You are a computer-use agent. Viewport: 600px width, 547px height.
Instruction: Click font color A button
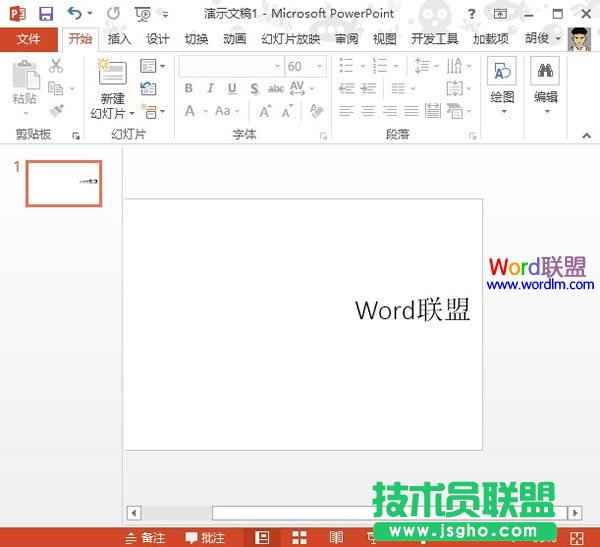[x=189, y=111]
